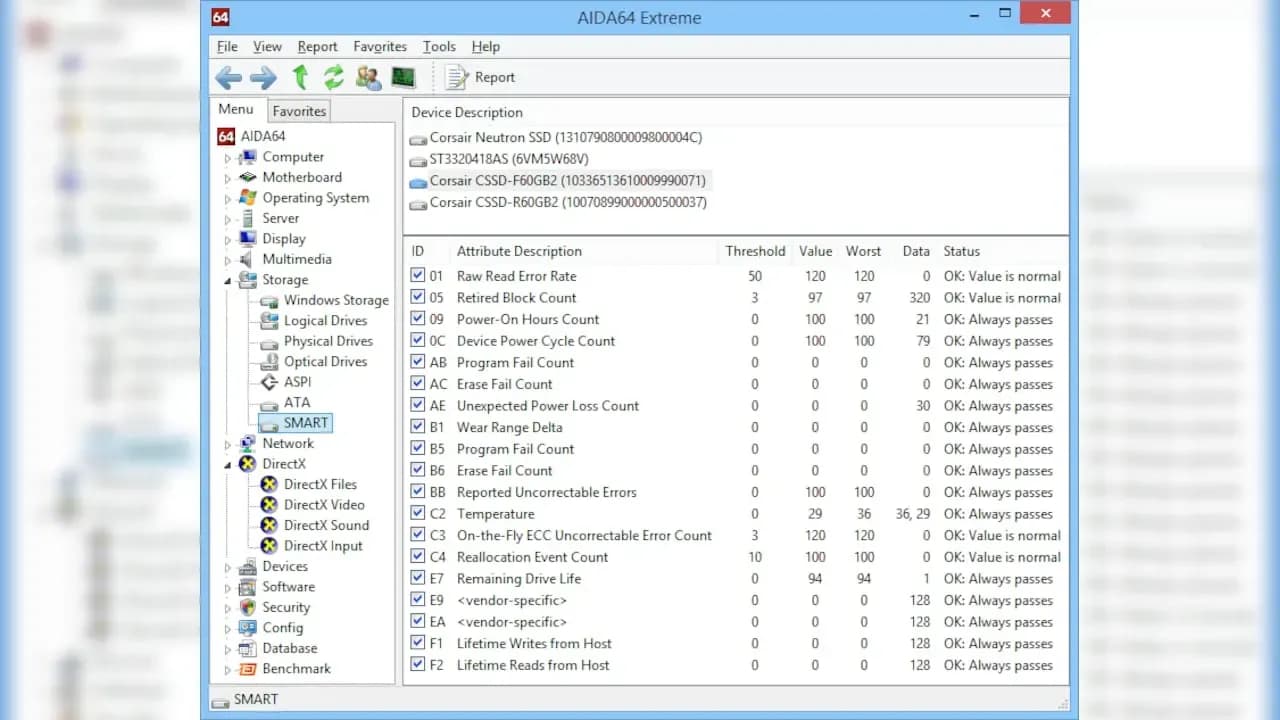Open the Benchmark tree icon
Image resolution: width=1280 pixels, height=720 pixels.
[247, 669]
